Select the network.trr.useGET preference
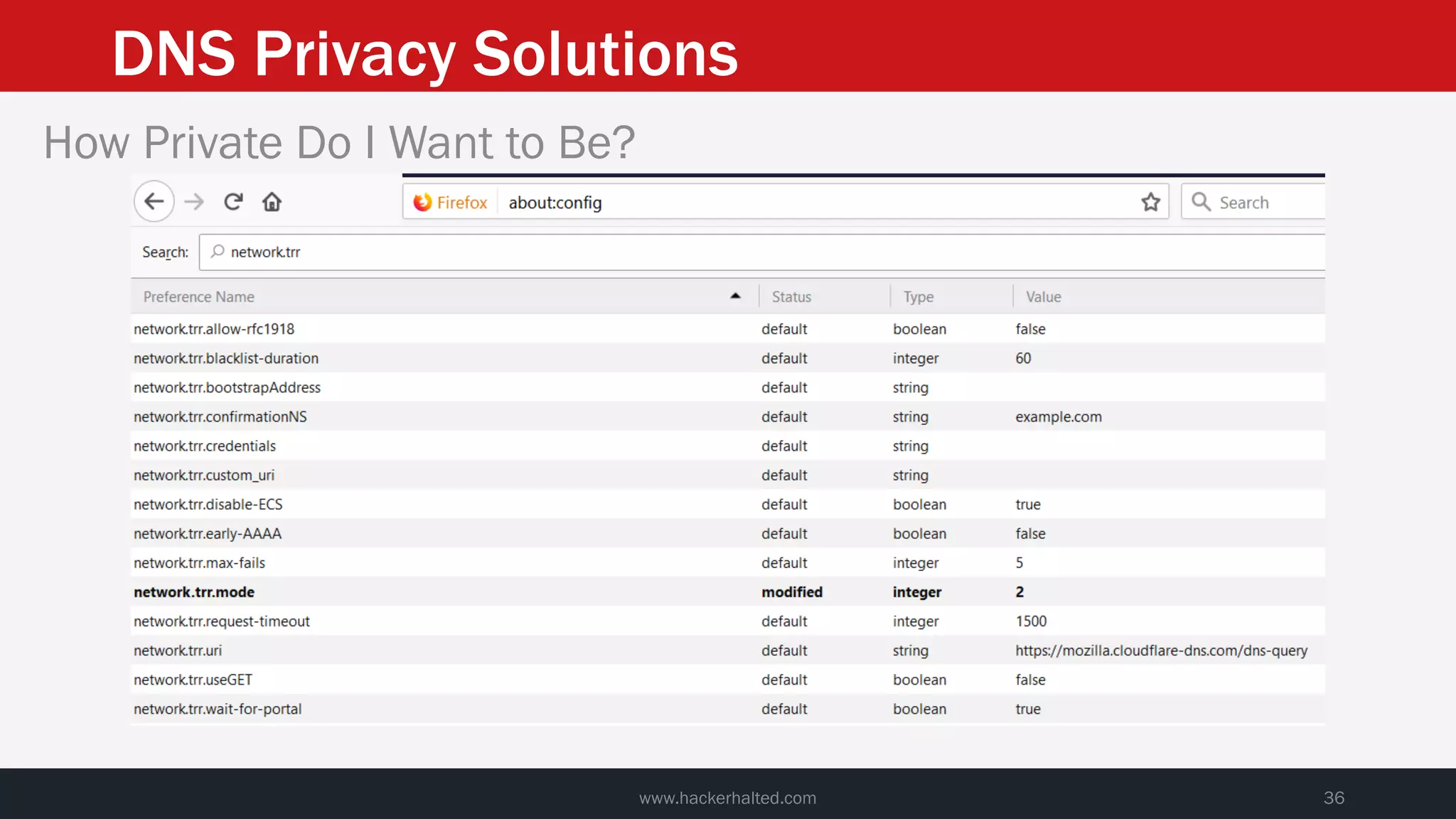 [x=728, y=679]
